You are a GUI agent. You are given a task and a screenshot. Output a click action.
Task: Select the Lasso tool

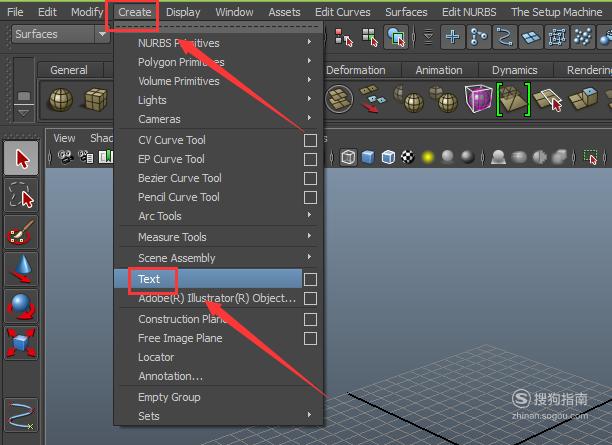tap(21, 195)
